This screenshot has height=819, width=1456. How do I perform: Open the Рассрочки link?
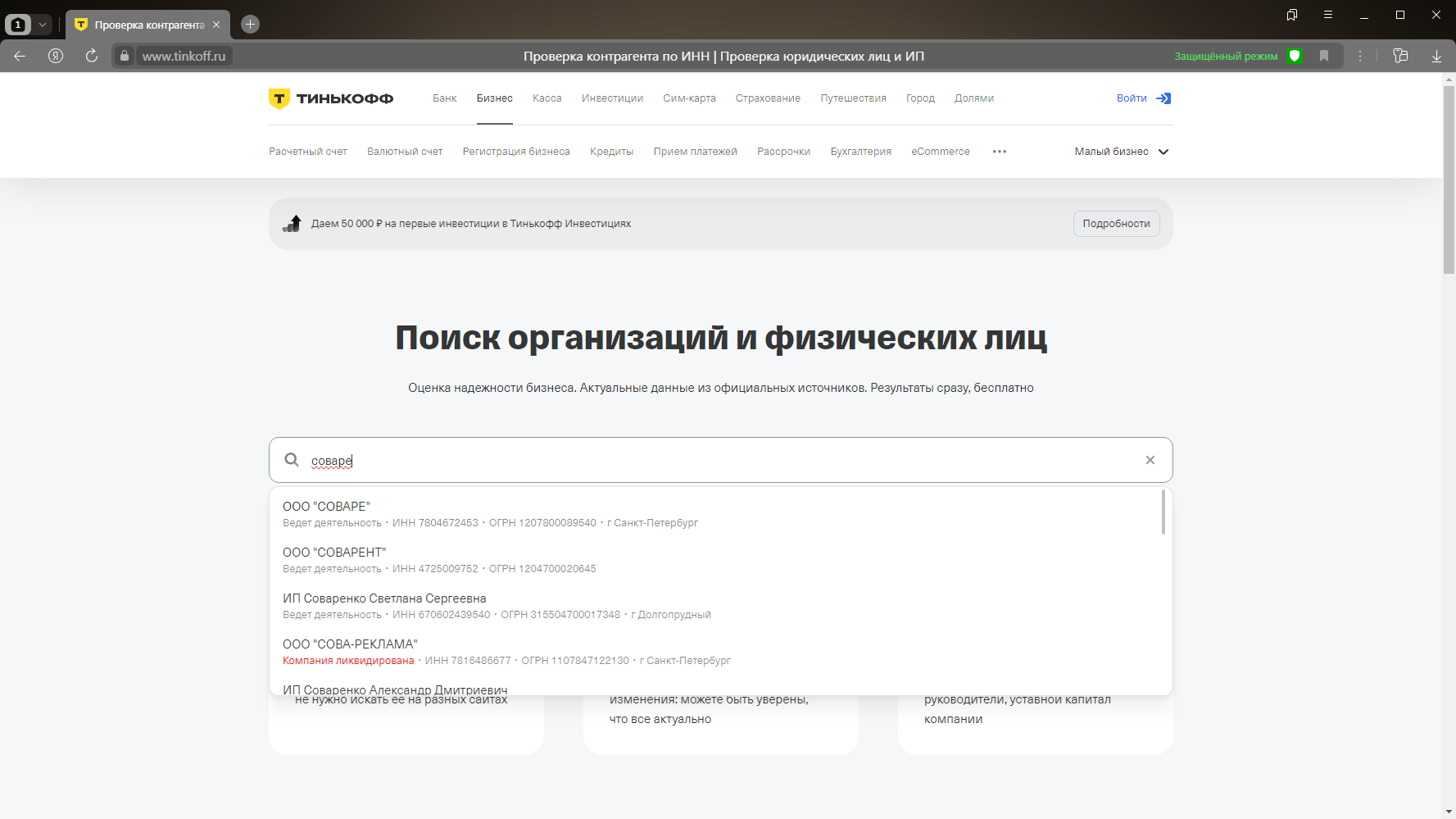coord(783,152)
